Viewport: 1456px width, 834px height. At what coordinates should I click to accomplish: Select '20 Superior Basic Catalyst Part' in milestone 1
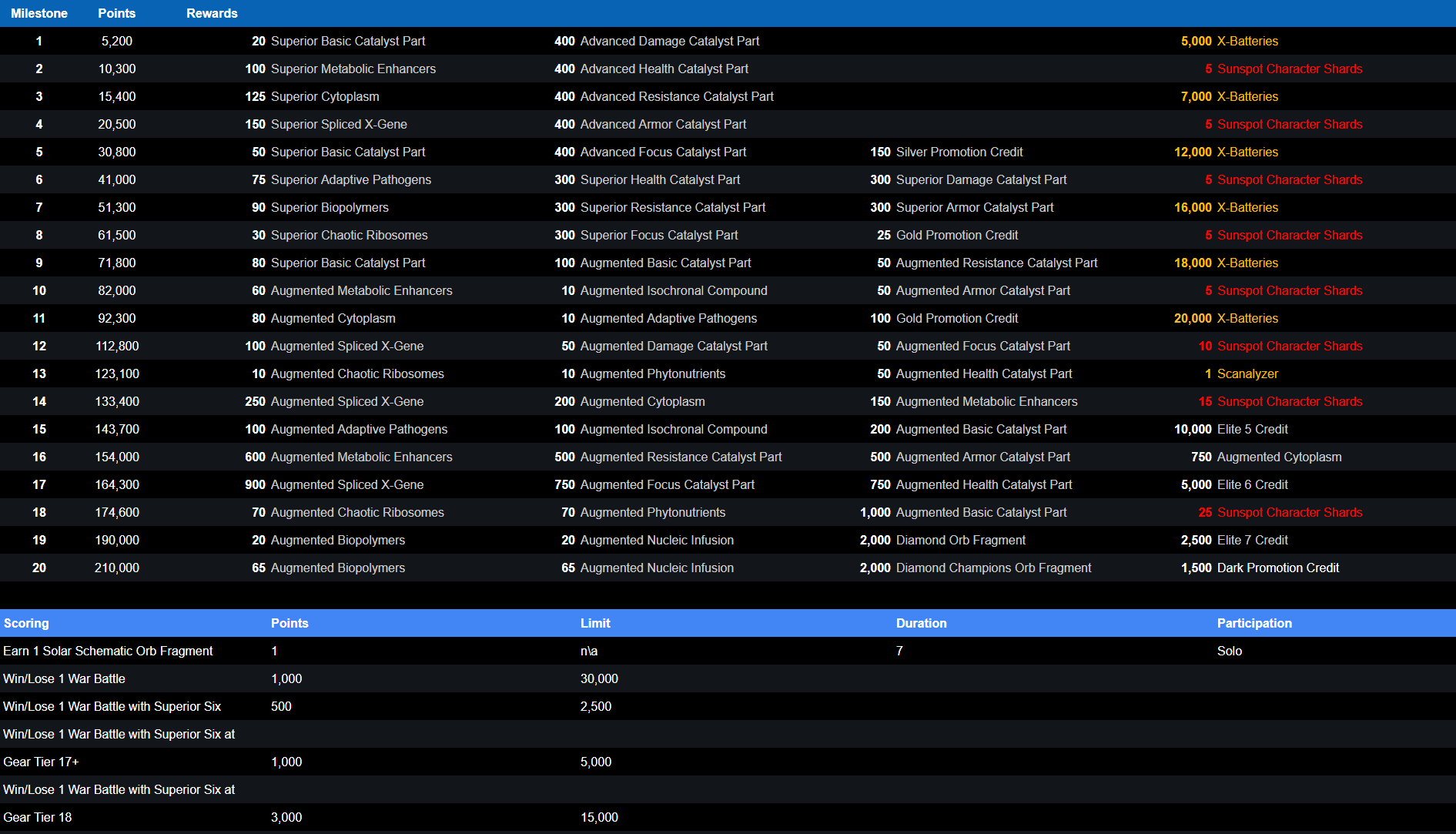(x=338, y=41)
